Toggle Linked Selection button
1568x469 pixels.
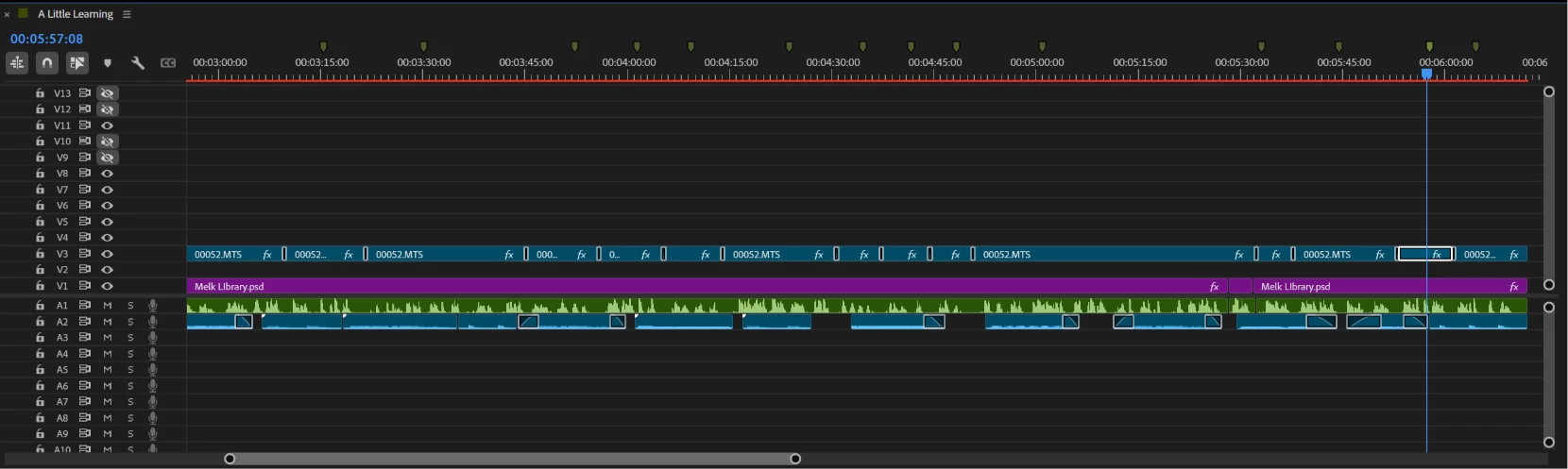pyautogui.click(x=77, y=63)
